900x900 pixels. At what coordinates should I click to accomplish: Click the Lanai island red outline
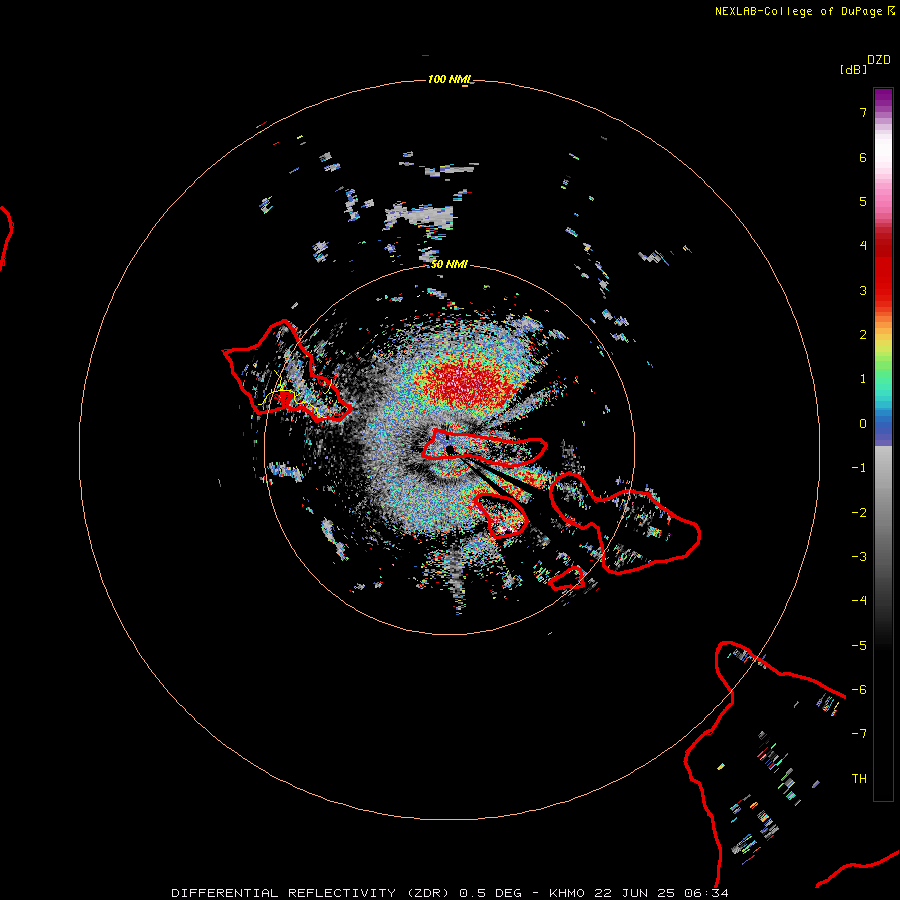(x=501, y=516)
